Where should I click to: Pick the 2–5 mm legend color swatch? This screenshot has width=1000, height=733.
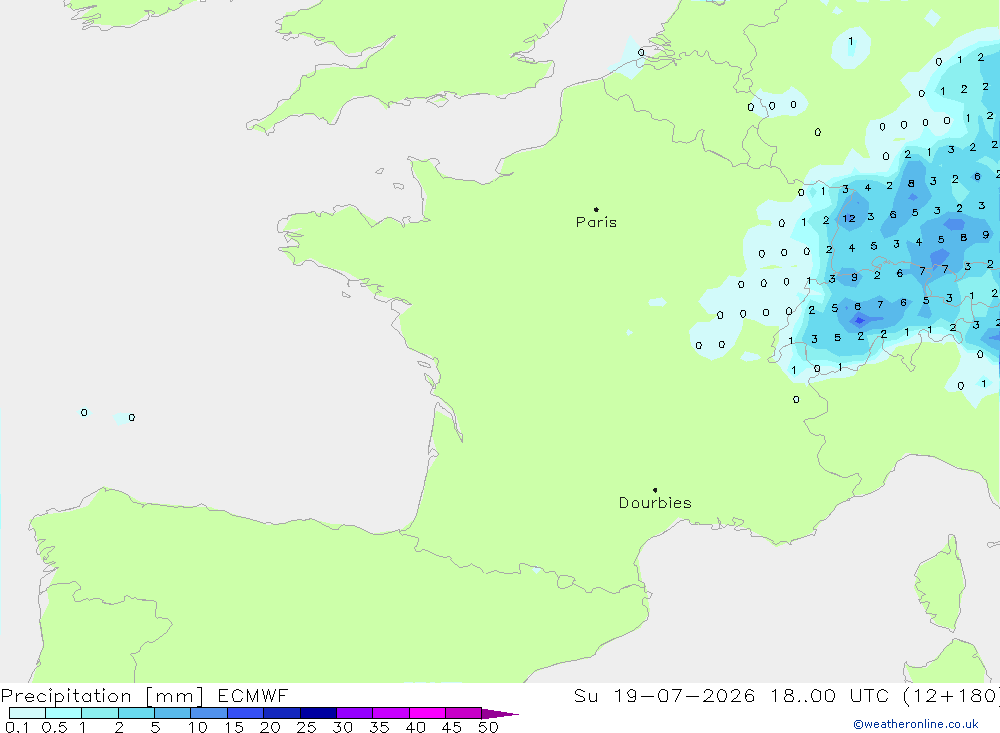(x=136, y=713)
